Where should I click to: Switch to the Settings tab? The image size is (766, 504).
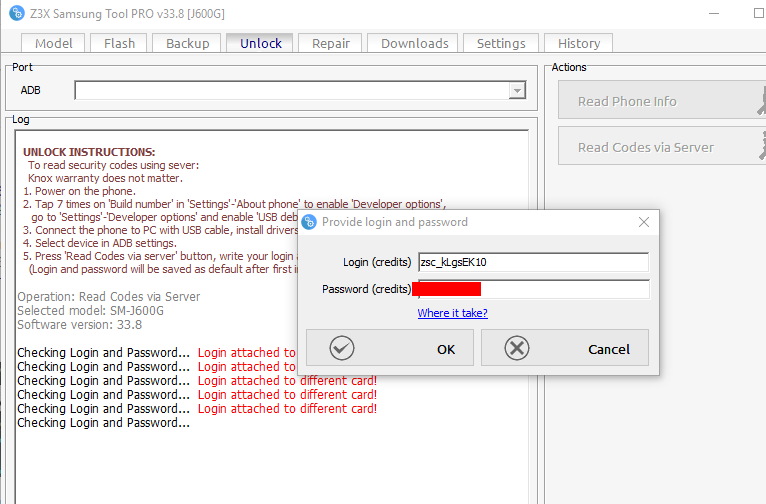pos(501,43)
